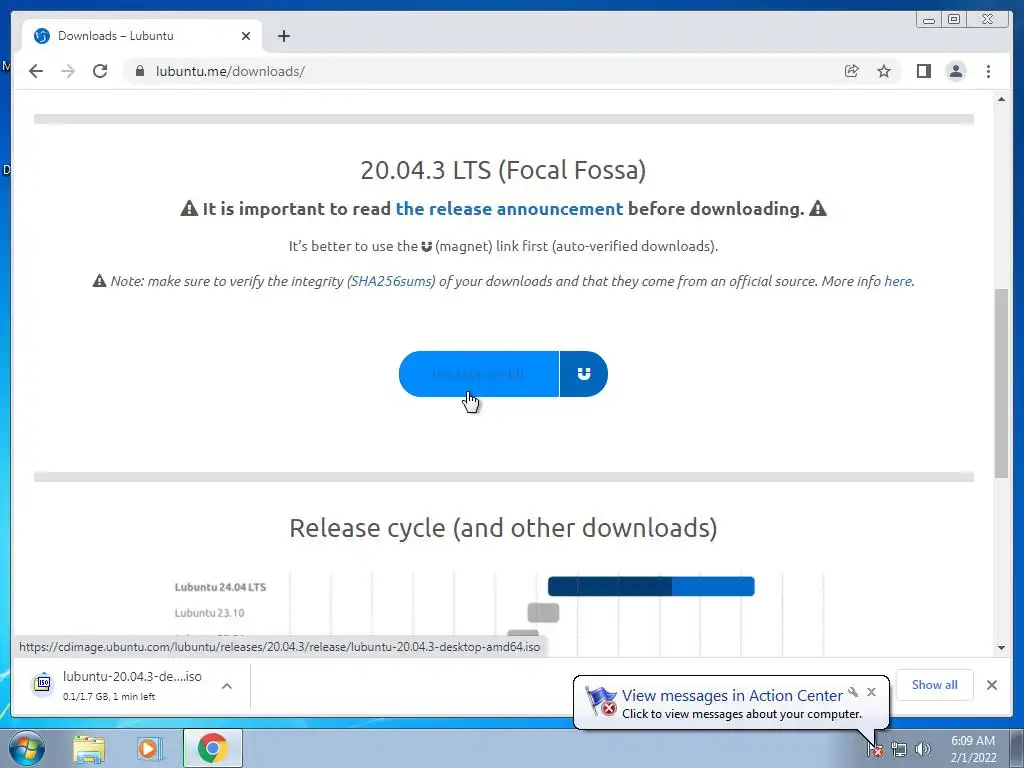Follow the 'here' more info link
This screenshot has height=768, width=1024.
coord(898,281)
